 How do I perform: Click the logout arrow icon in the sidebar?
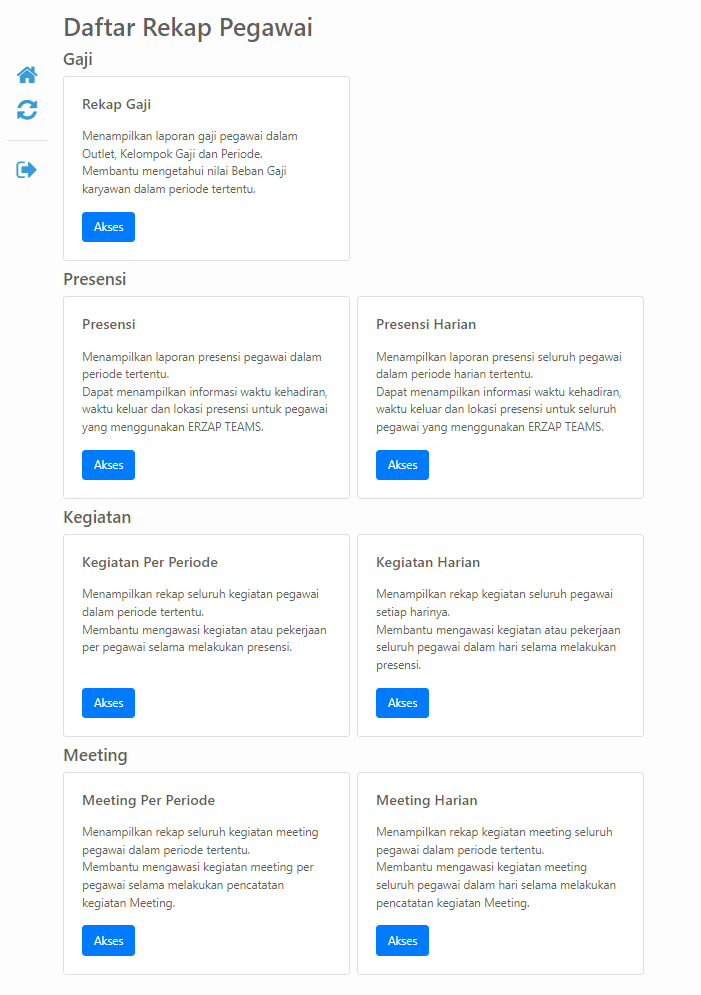tap(27, 169)
